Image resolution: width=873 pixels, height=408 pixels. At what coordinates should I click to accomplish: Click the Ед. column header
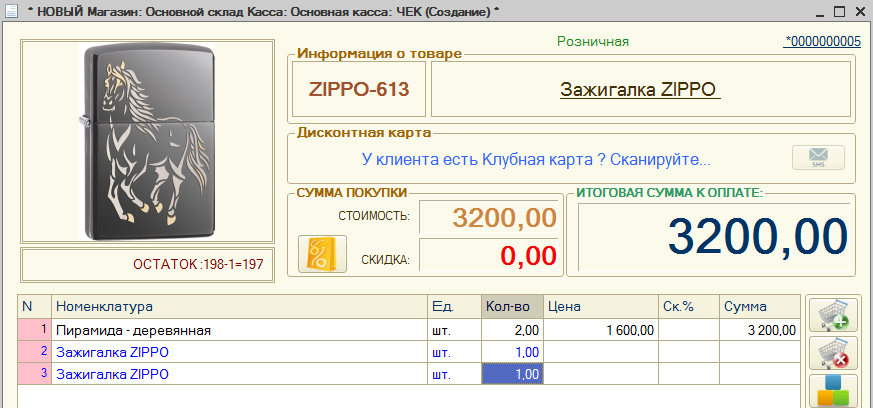coord(455,306)
